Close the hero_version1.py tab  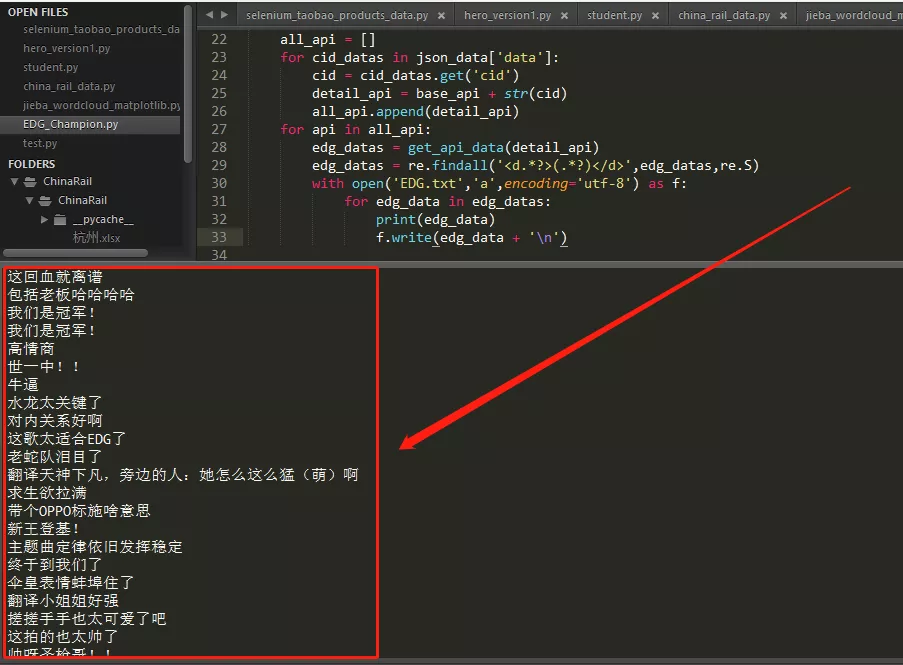point(564,16)
